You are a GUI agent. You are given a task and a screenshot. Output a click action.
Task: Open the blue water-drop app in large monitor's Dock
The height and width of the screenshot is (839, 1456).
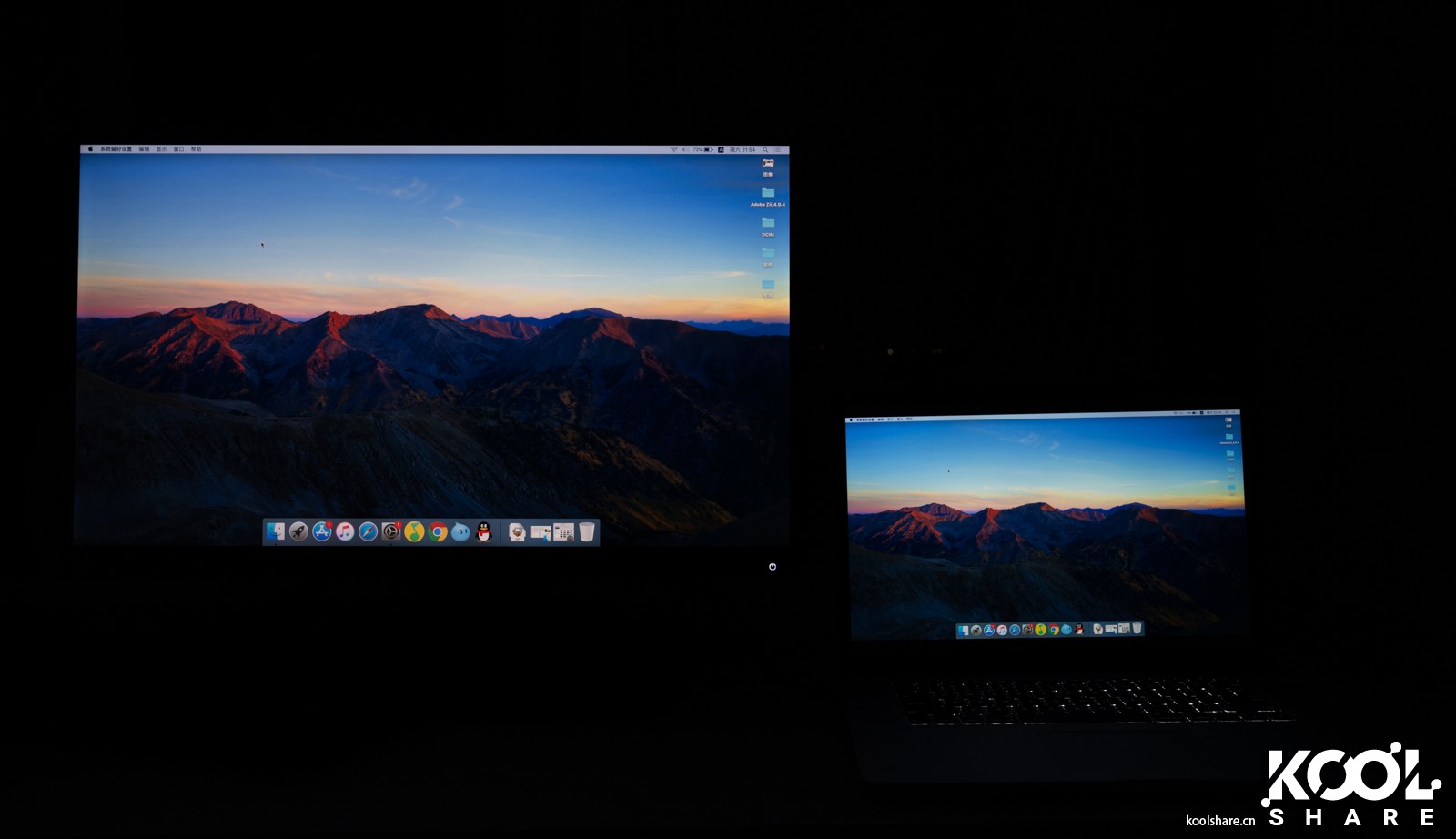click(x=460, y=531)
